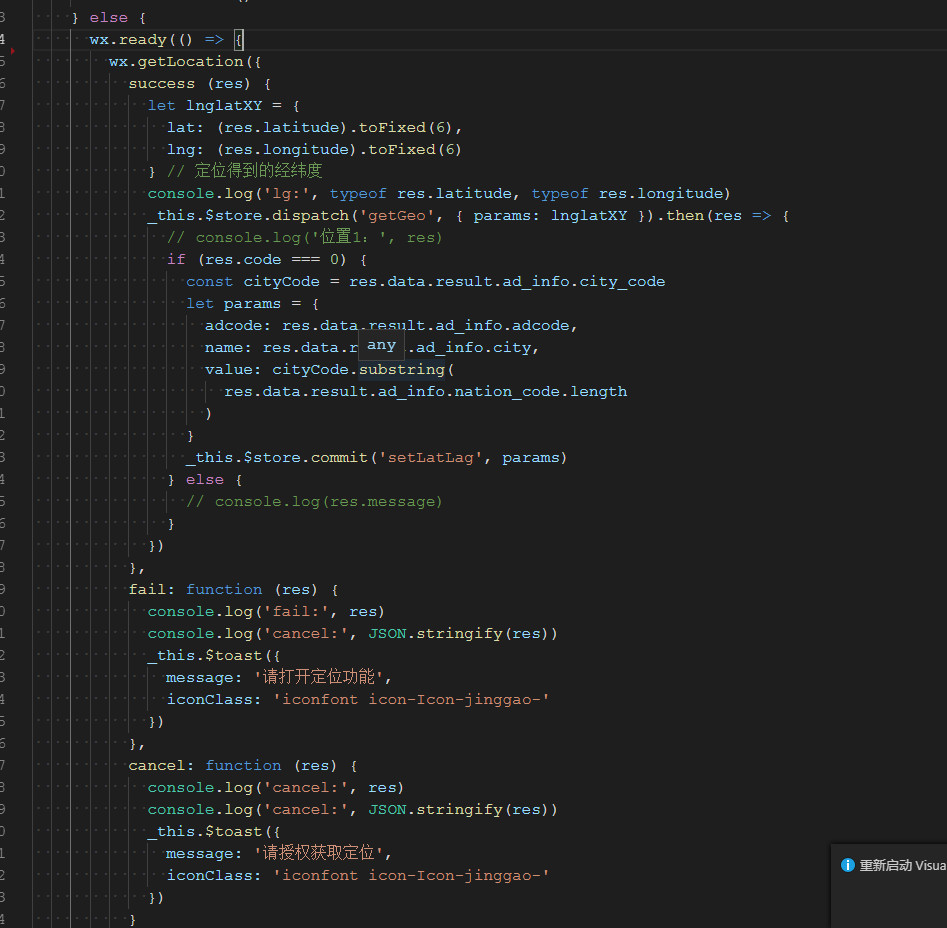The image size is (947, 928).
Task: Click the blue info icon in notification
Action: pos(847,866)
